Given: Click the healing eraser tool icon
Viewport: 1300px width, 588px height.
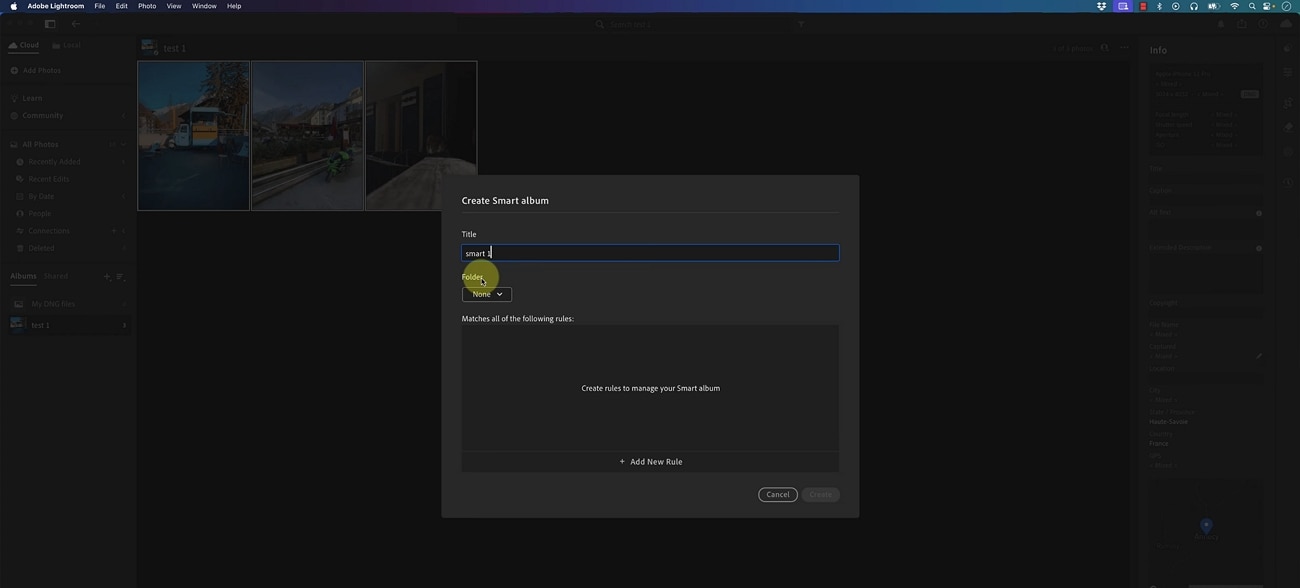Looking at the screenshot, I should click(x=1287, y=127).
